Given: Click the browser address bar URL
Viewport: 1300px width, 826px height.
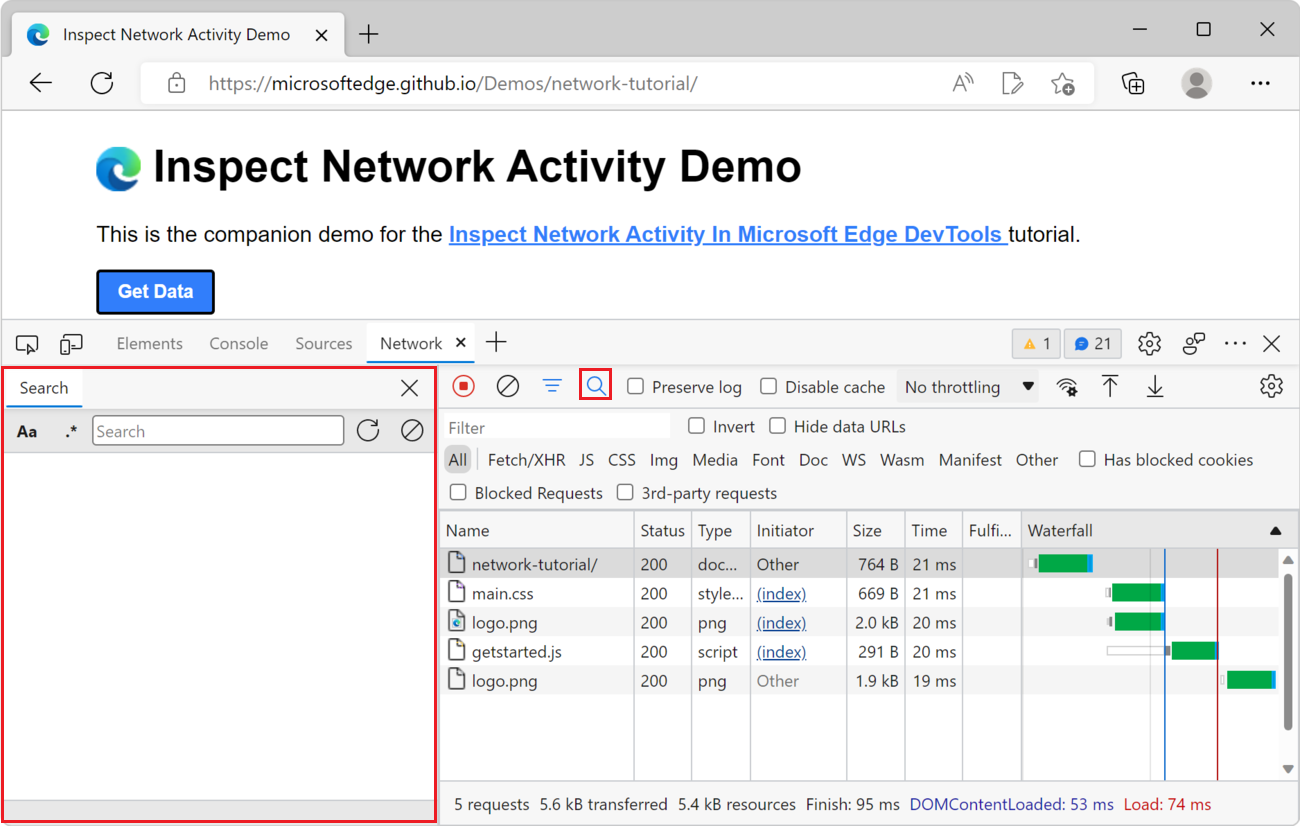Looking at the screenshot, I should click(453, 83).
